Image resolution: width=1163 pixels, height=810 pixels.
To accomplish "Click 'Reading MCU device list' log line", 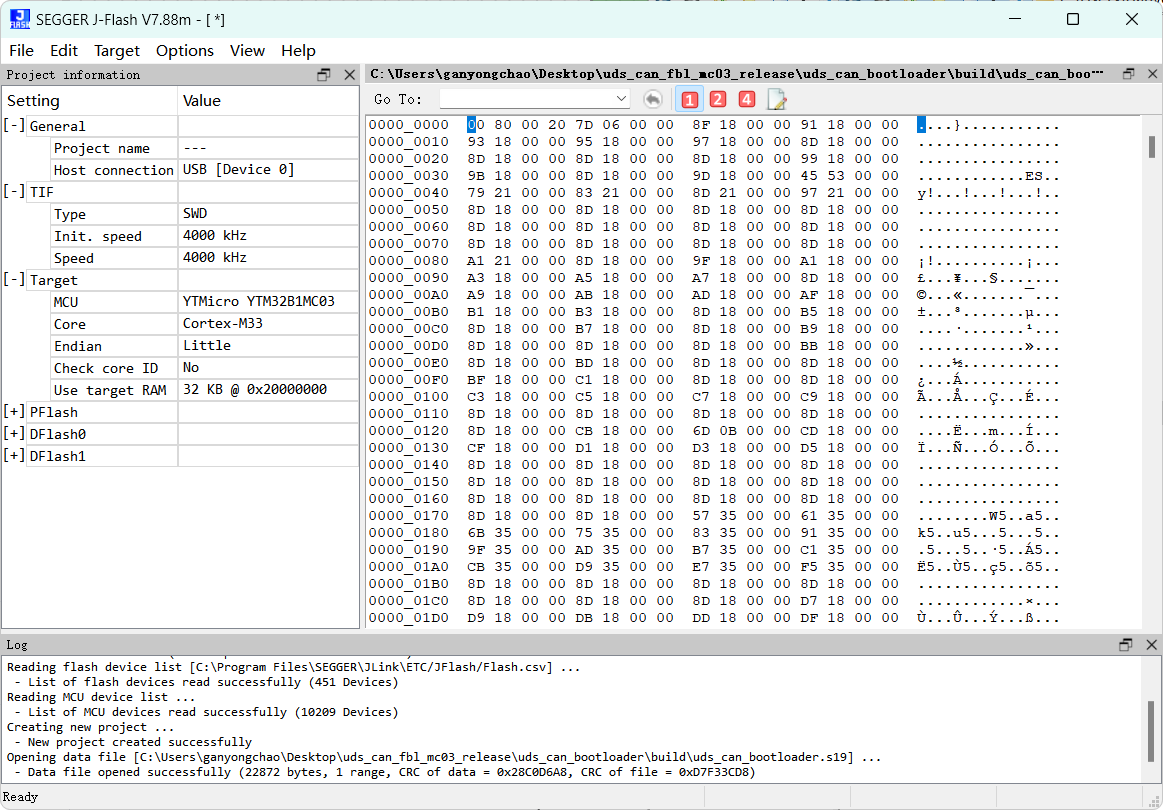I will (101, 697).
